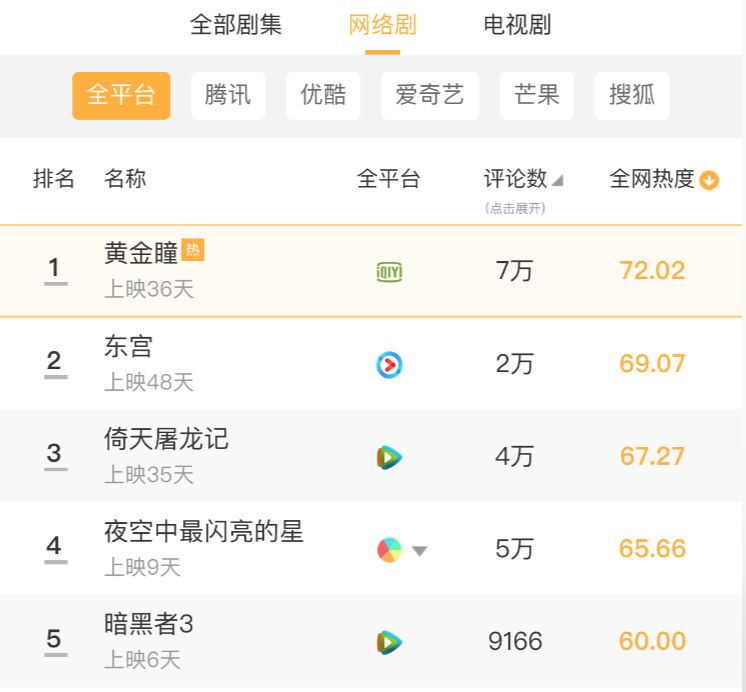Filter by 优酷 platform
This screenshot has width=746, height=692.
[323, 95]
